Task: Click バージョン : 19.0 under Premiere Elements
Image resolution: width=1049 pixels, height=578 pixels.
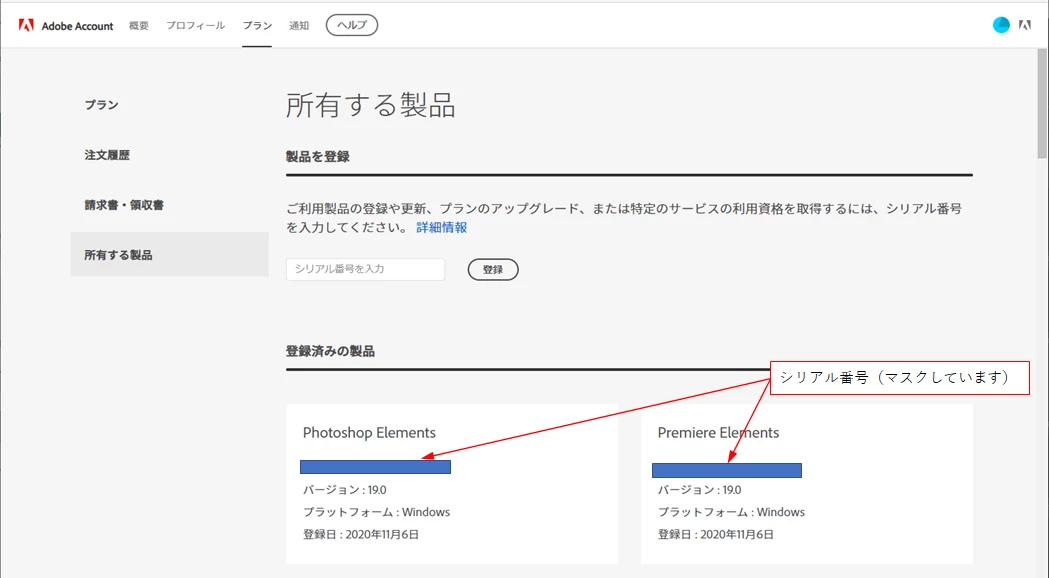Action: (x=700, y=490)
